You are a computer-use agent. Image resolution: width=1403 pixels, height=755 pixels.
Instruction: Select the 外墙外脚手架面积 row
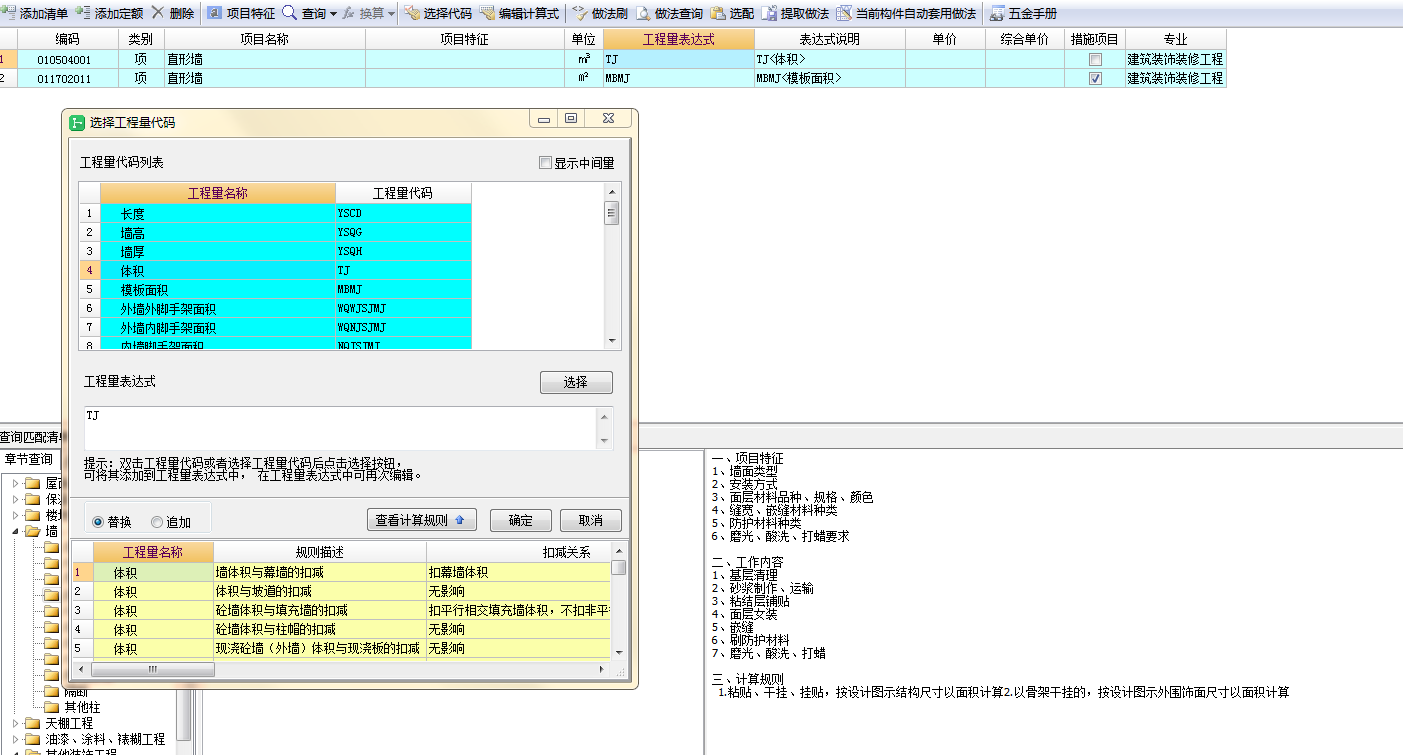[275, 308]
